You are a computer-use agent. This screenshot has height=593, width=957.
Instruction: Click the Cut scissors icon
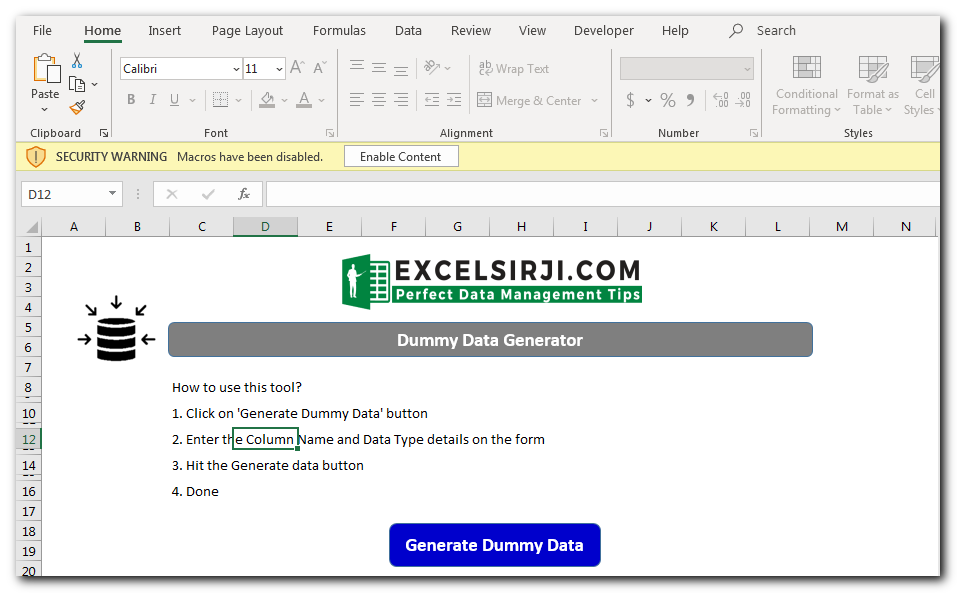pyautogui.click(x=77, y=60)
